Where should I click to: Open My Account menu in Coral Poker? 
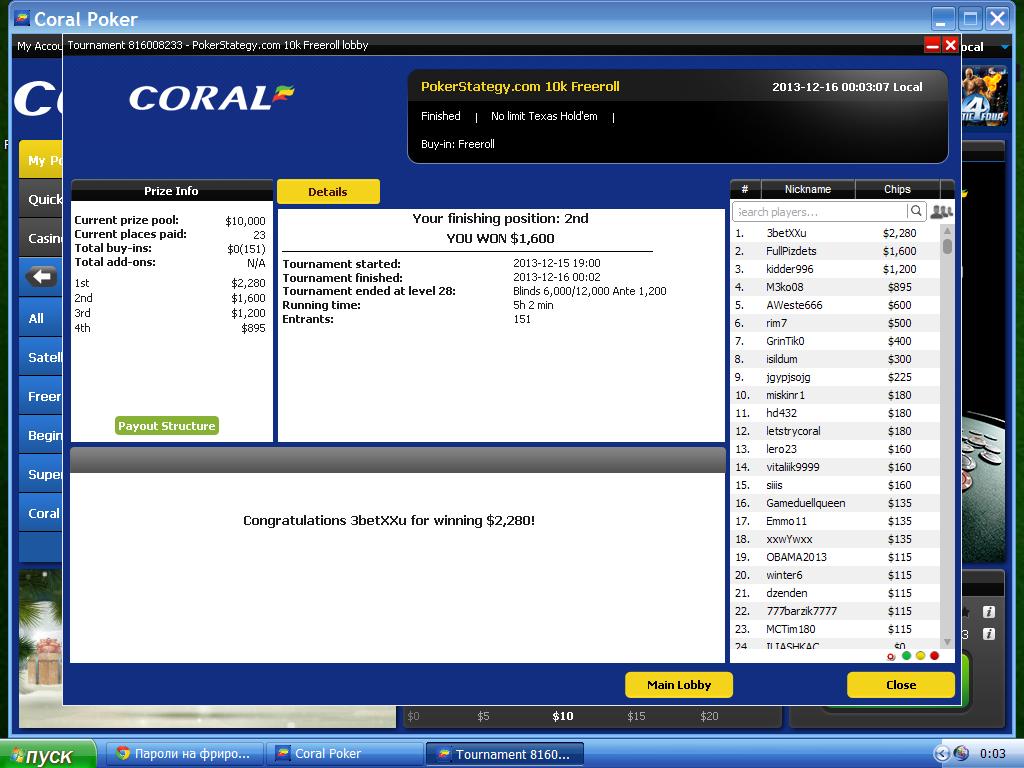(x=39, y=46)
